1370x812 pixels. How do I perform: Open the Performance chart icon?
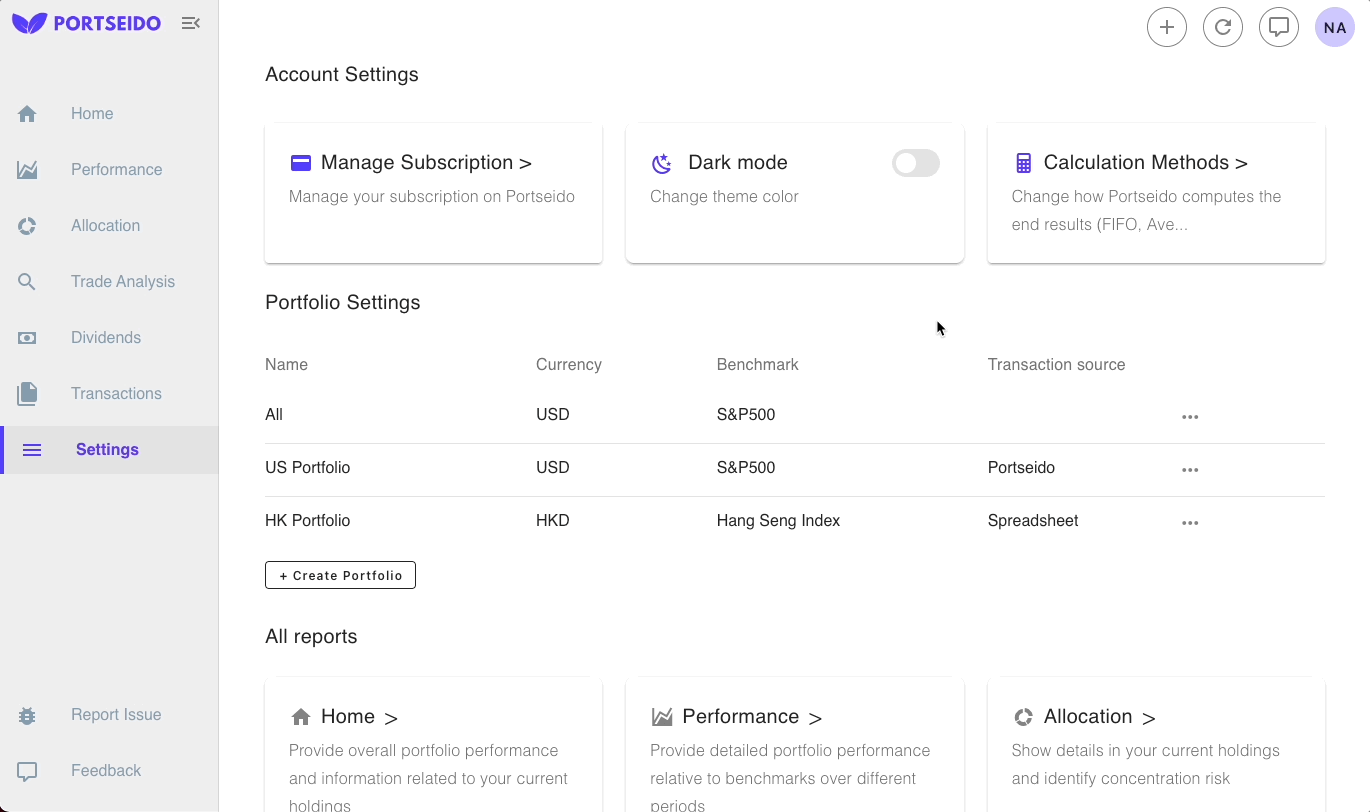(x=27, y=169)
